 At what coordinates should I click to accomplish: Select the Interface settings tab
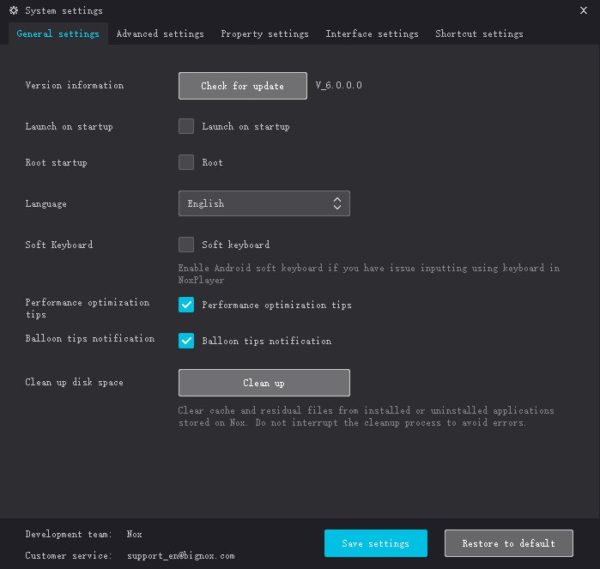click(372, 34)
